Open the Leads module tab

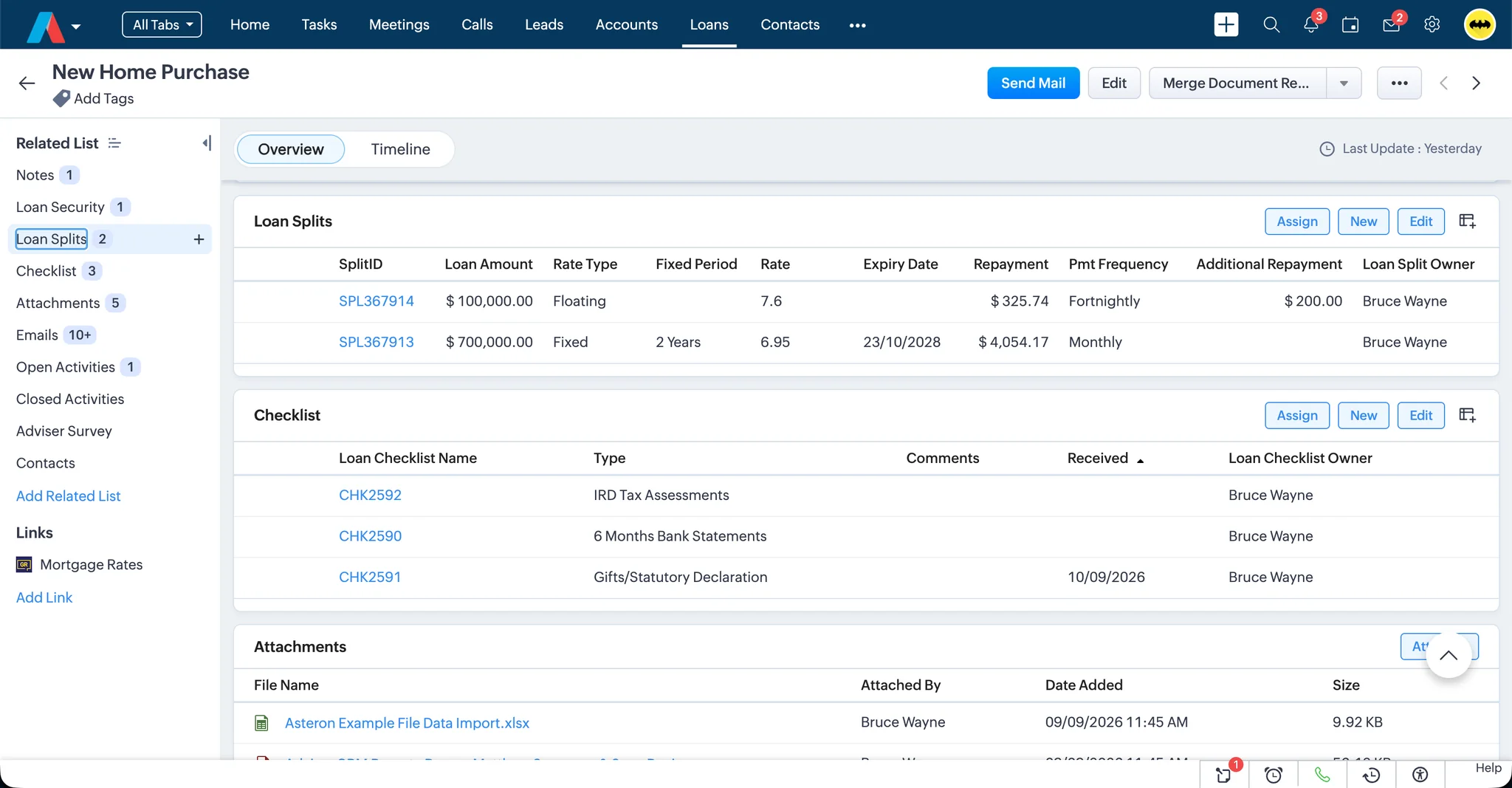point(544,24)
